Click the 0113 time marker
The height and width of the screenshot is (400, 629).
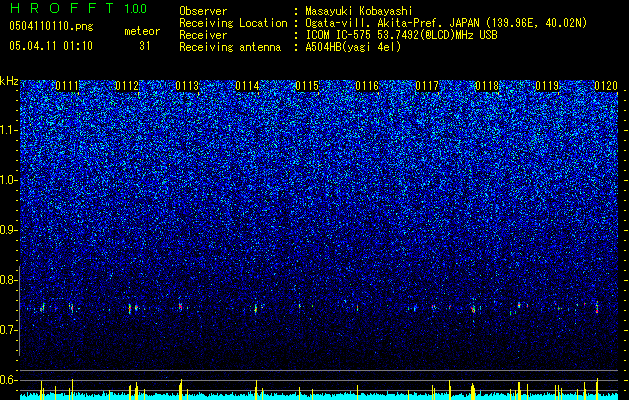click(x=187, y=86)
